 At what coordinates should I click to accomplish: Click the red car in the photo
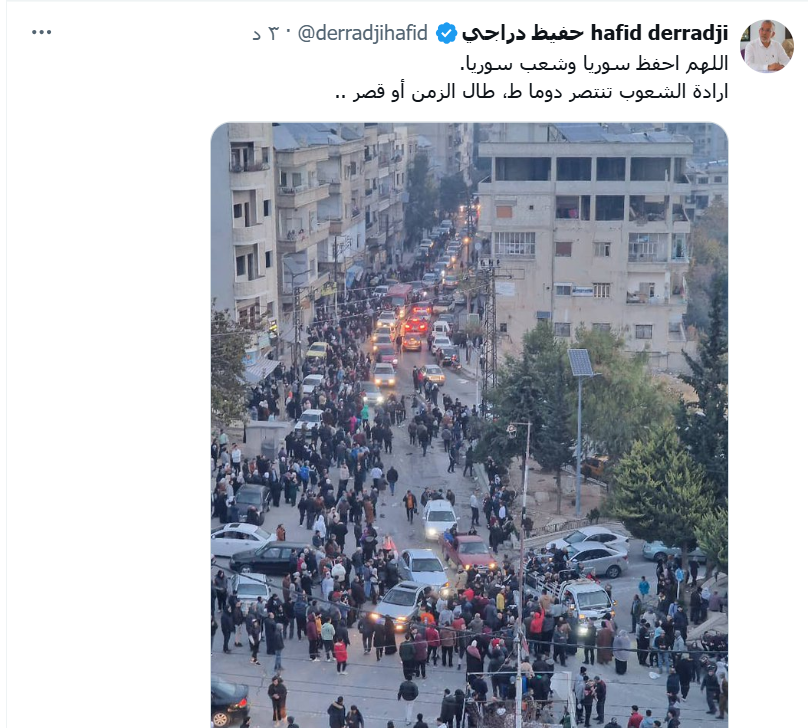[467, 551]
